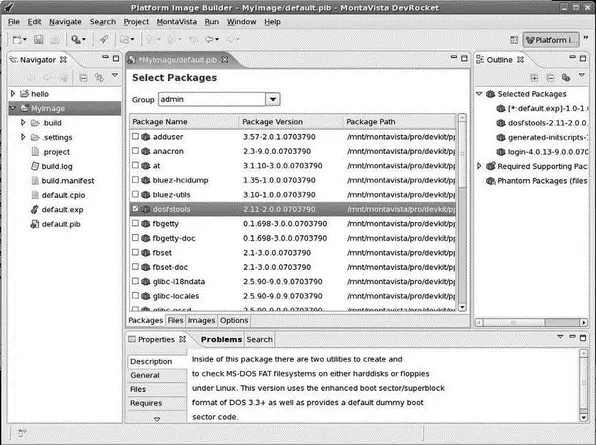Click the Save toolbar icon
Image resolution: width=596 pixels, height=445 pixels.
coord(38,40)
